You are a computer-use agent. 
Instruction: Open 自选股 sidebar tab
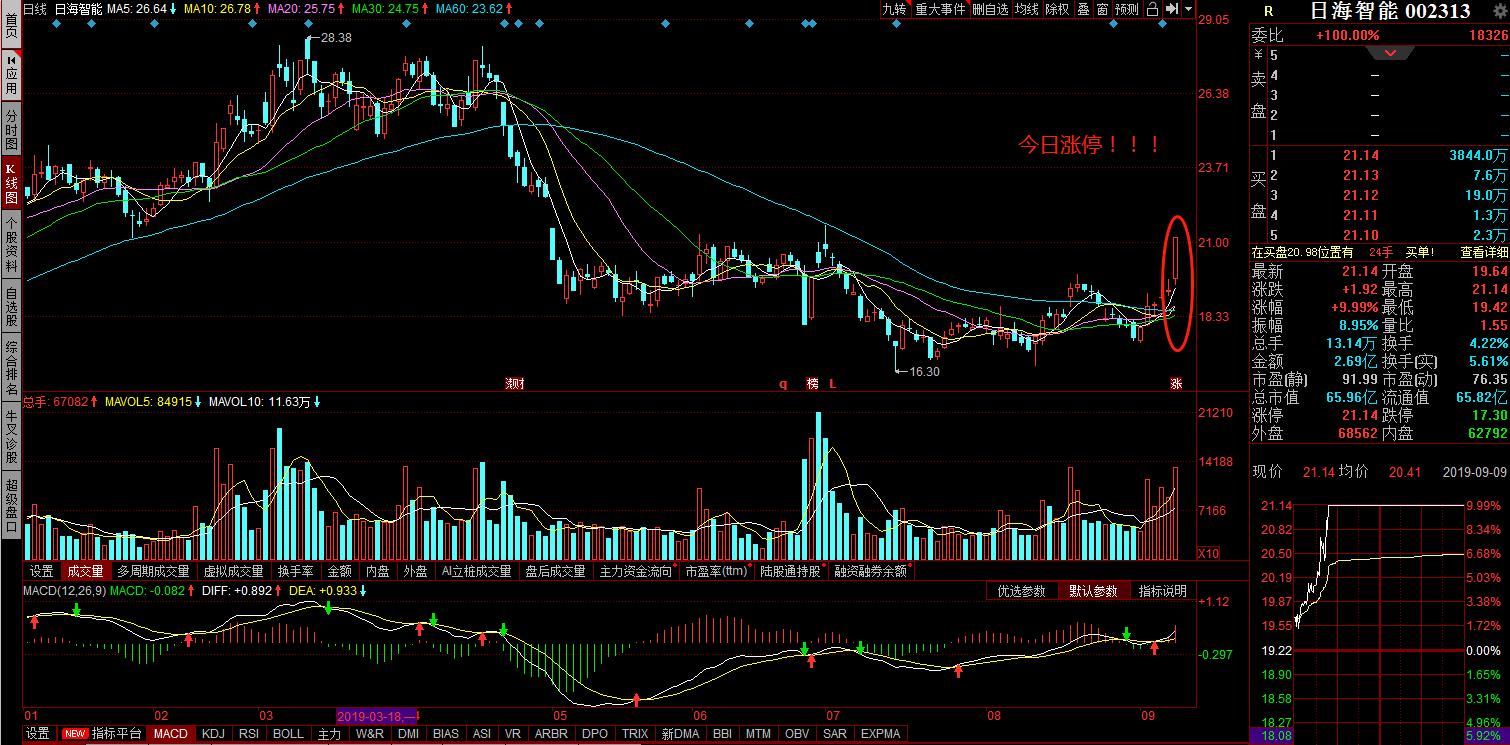11,307
